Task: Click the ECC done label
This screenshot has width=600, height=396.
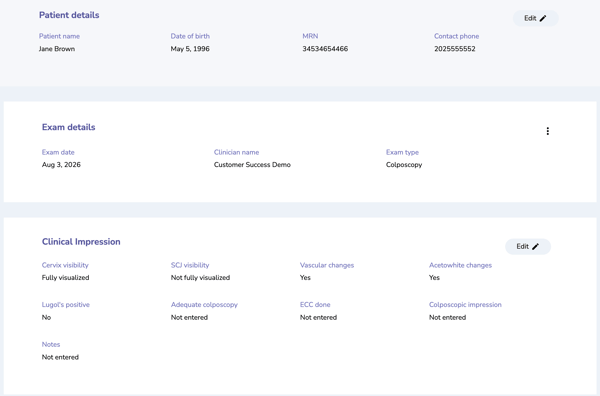Action: click(315, 305)
